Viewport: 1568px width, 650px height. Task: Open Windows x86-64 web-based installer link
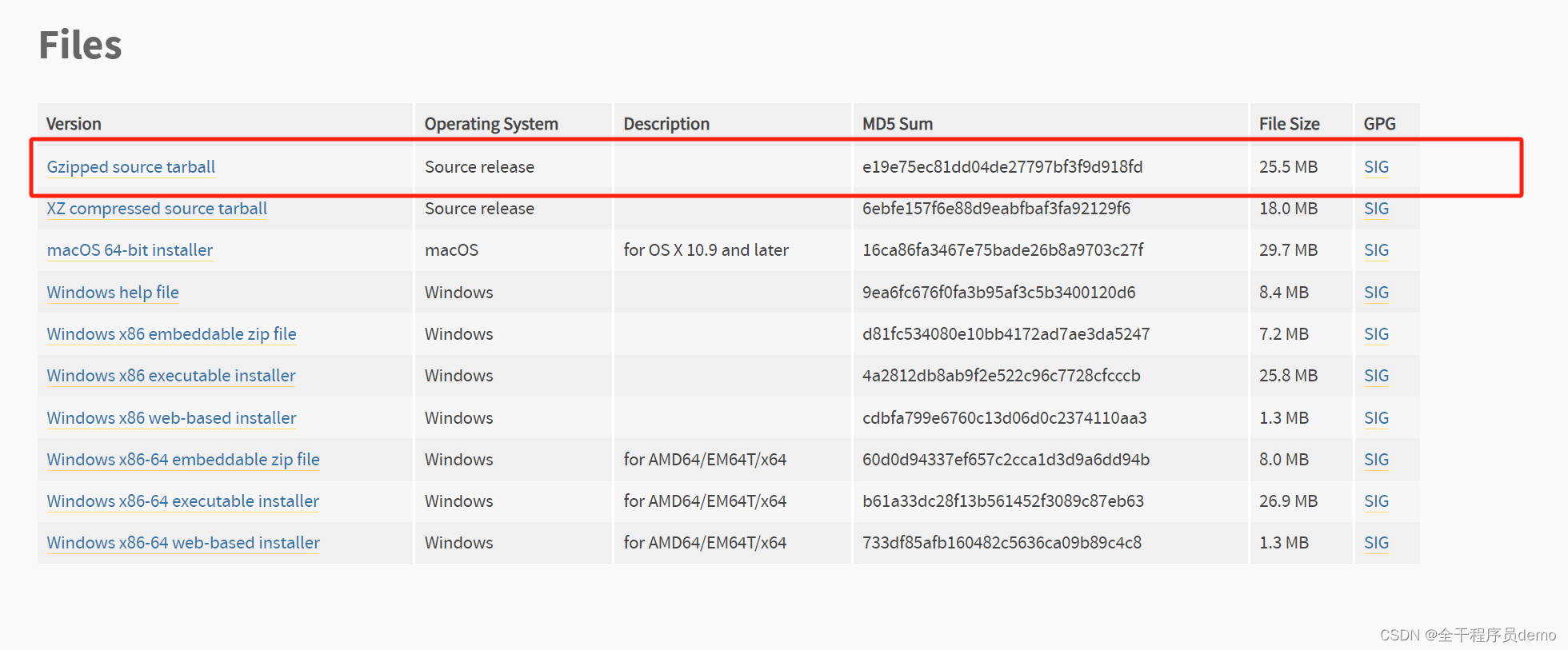[183, 543]
